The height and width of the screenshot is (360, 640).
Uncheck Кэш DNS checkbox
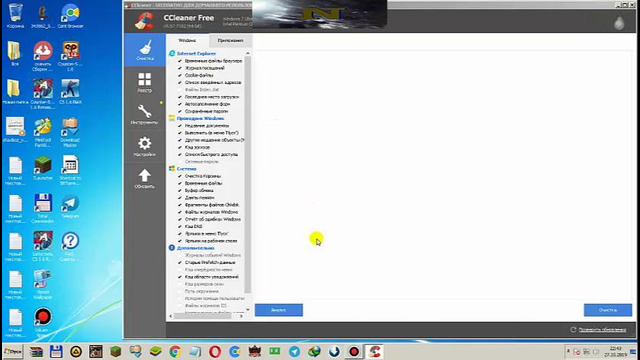[x=180, y=226]
